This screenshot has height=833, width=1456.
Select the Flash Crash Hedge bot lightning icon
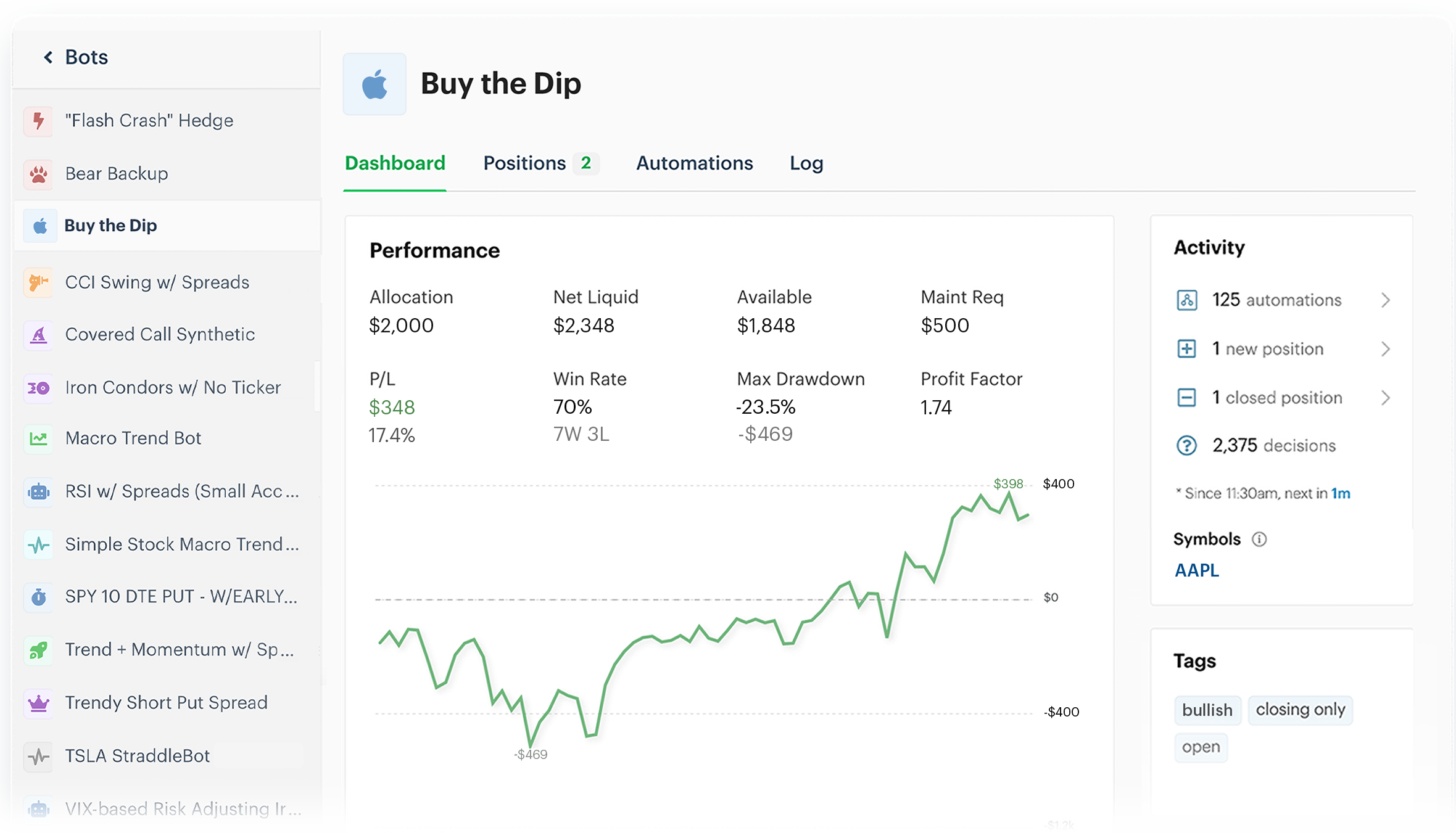38,121
